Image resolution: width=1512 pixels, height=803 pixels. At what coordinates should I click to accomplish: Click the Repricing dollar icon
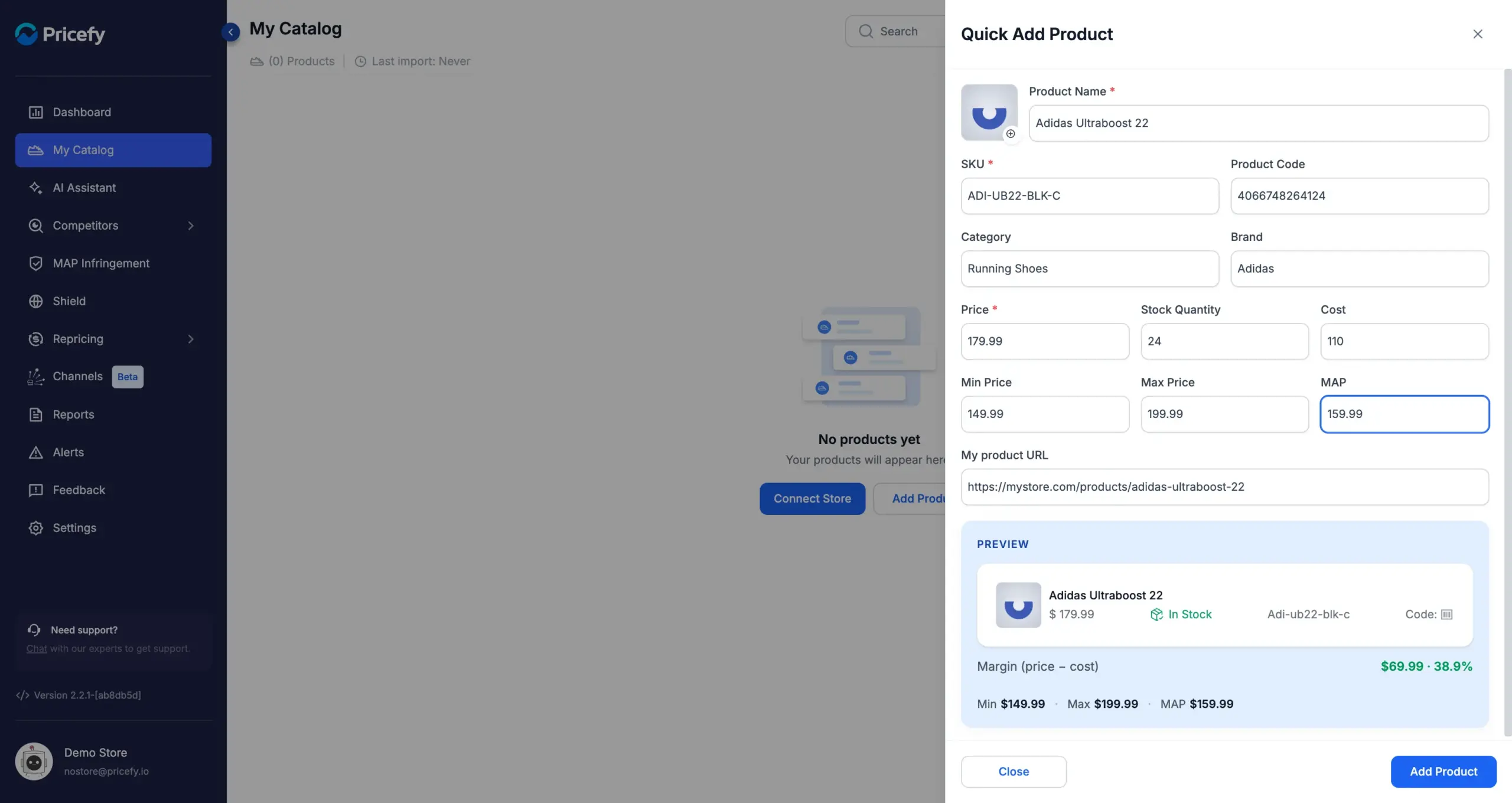pyautogui.click(x=35, y=339)
